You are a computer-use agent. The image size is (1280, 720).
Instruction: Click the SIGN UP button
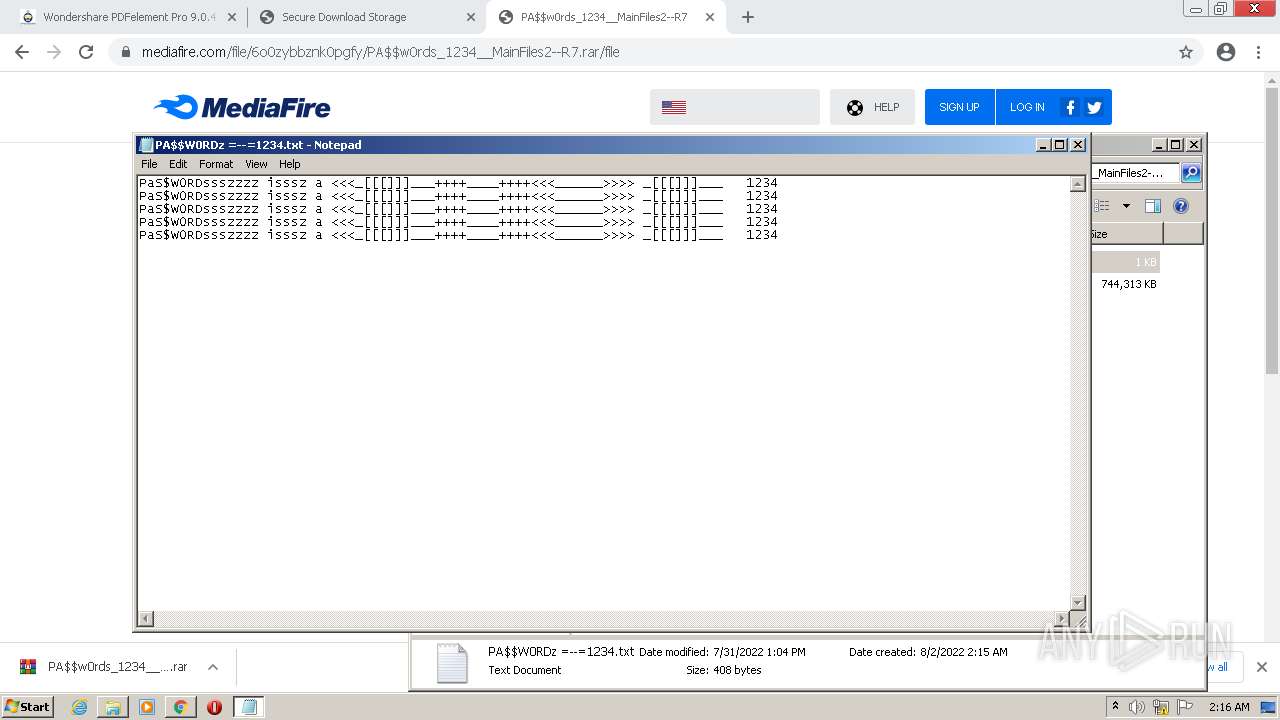959,107
